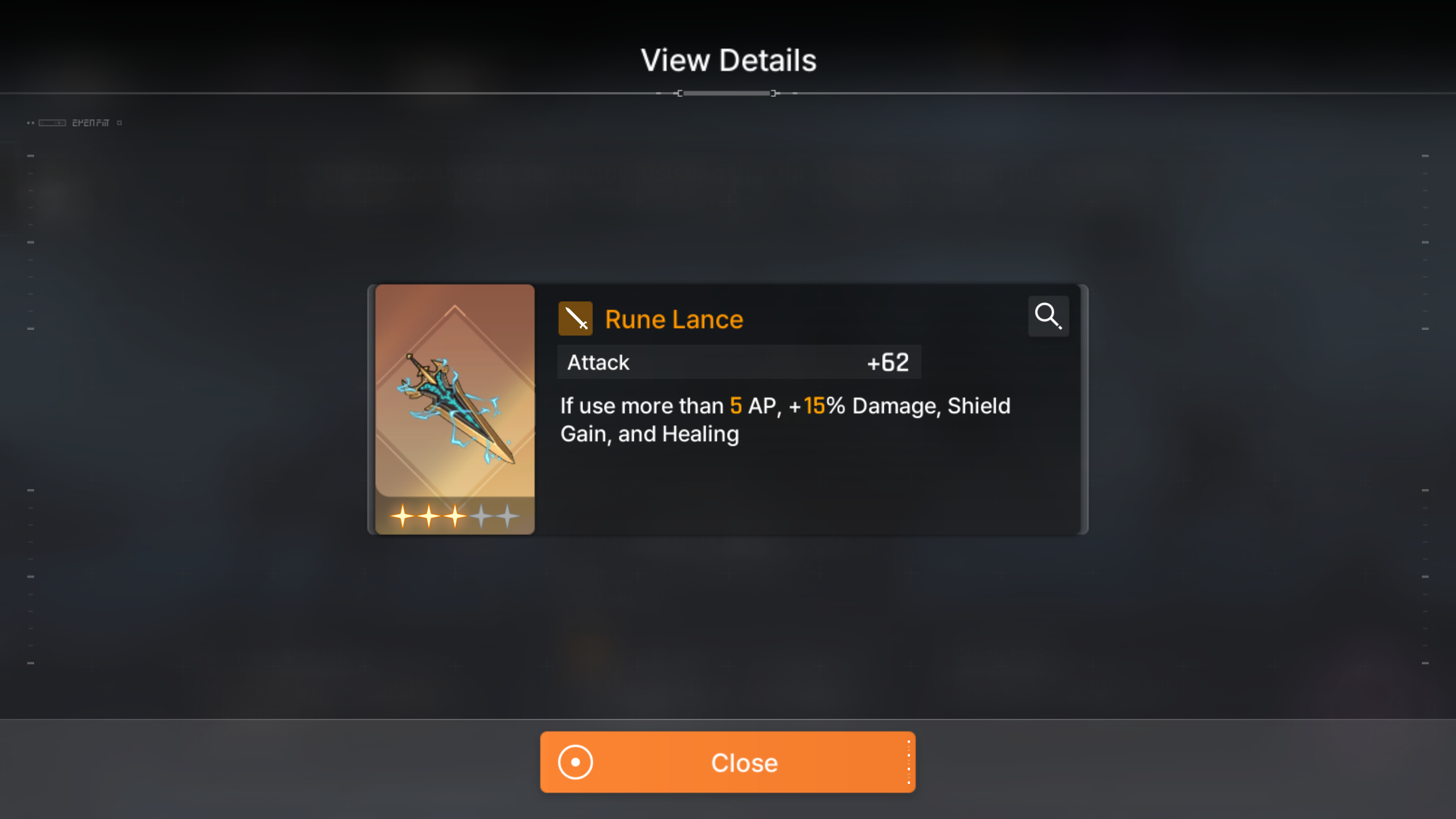The image size is (1456, 819).
Task: Click the fifth grey star rating
Action: coord(507,516)
